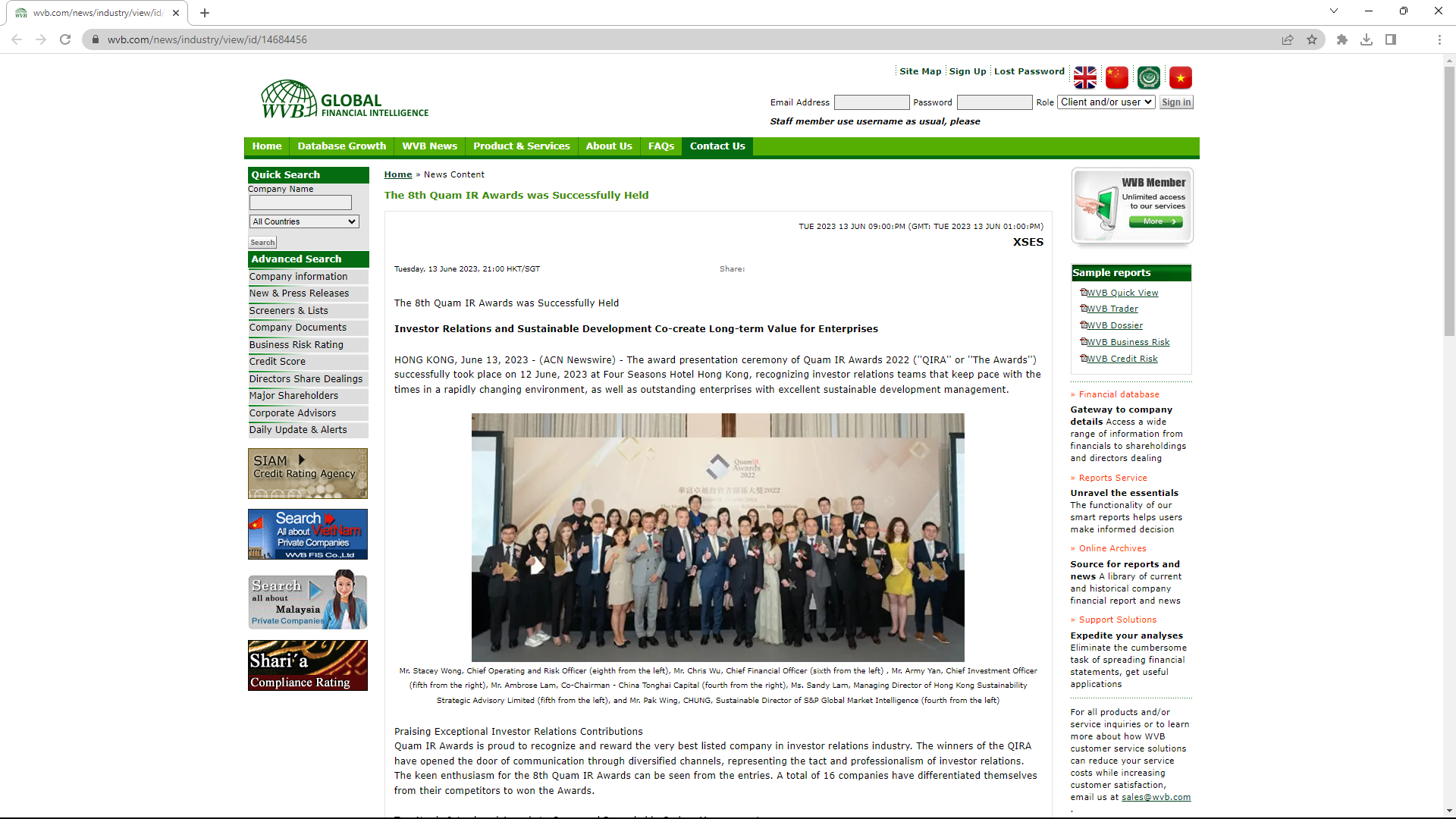
Task: Open the About Us menu
Action: click(x=608, y=146)
